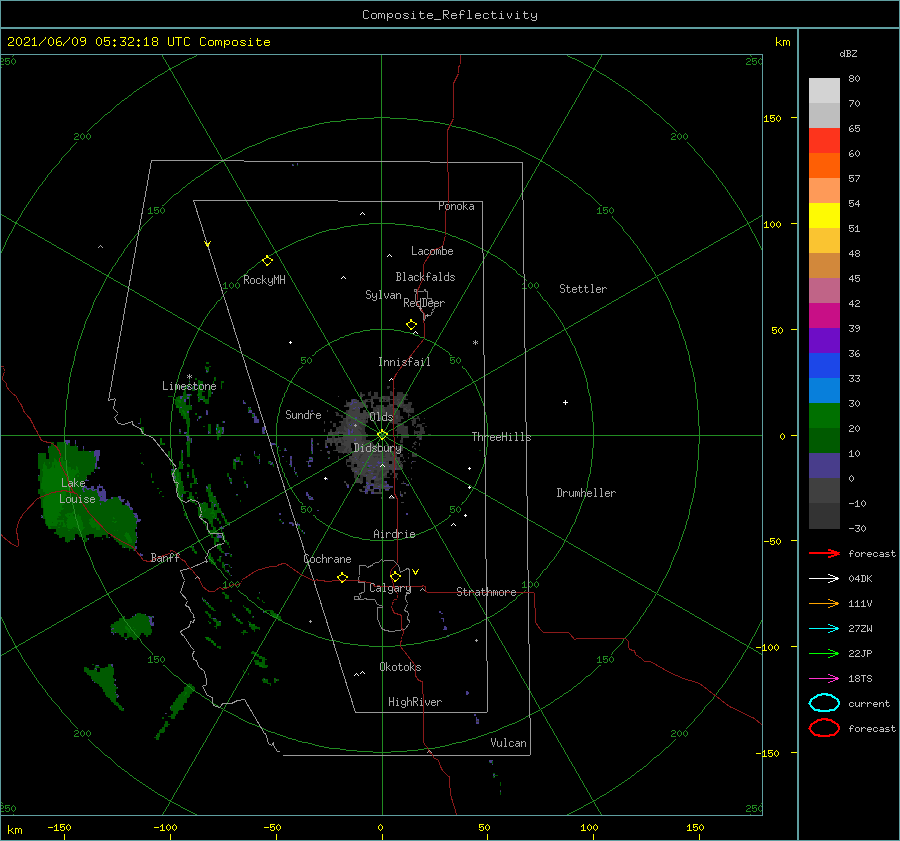Click the Olds label

point(381,417)
